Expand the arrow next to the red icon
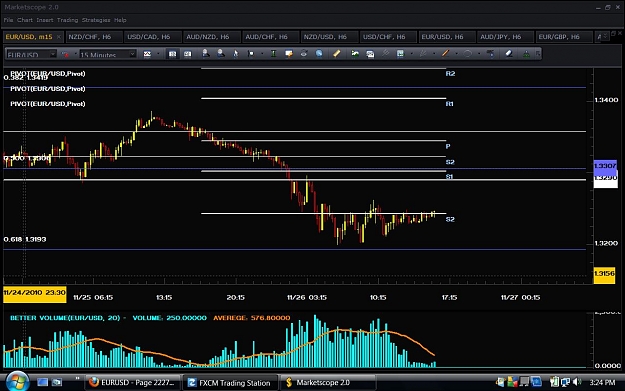 pos(76,53)
